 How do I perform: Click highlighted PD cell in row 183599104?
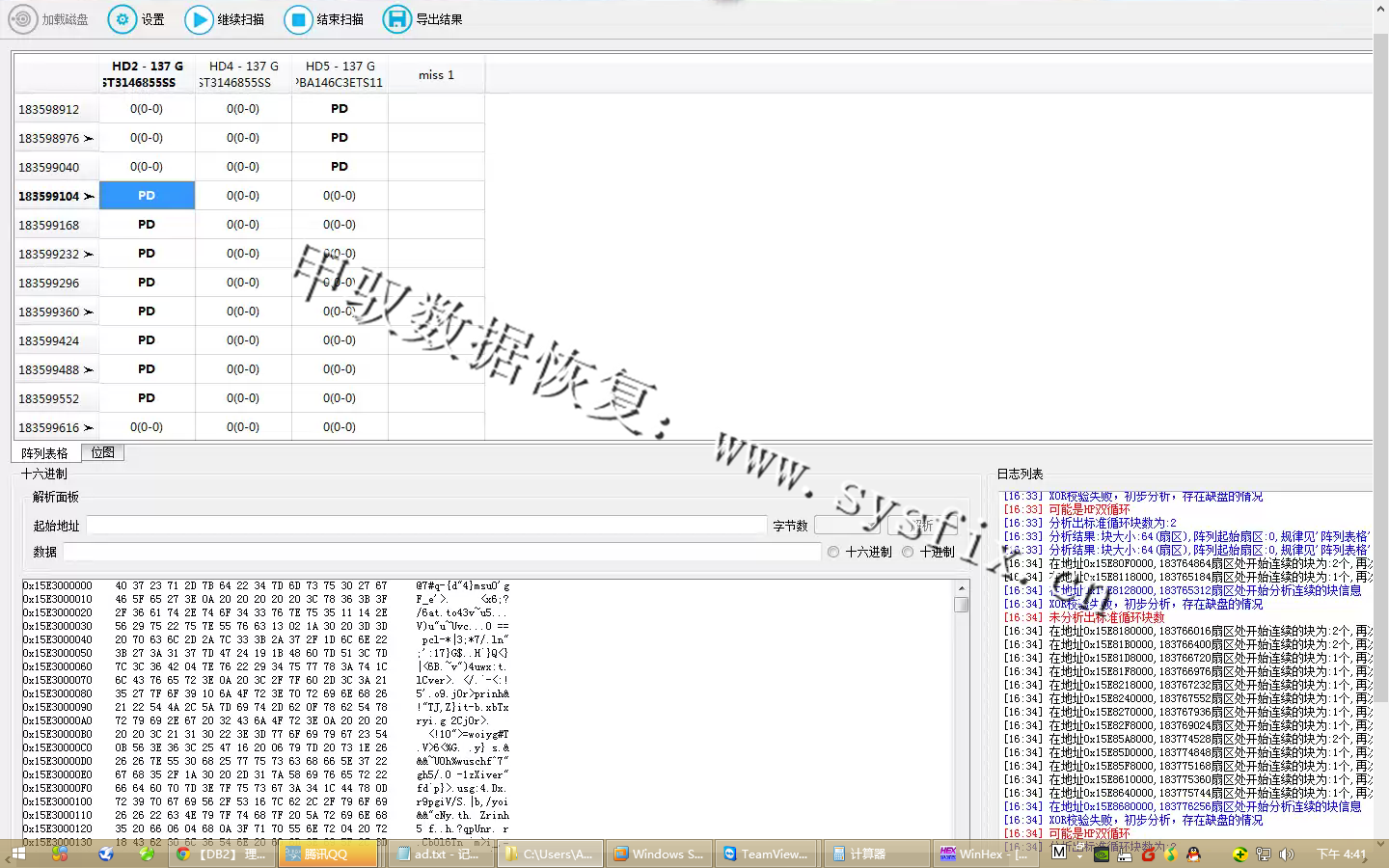pos(147,195)
